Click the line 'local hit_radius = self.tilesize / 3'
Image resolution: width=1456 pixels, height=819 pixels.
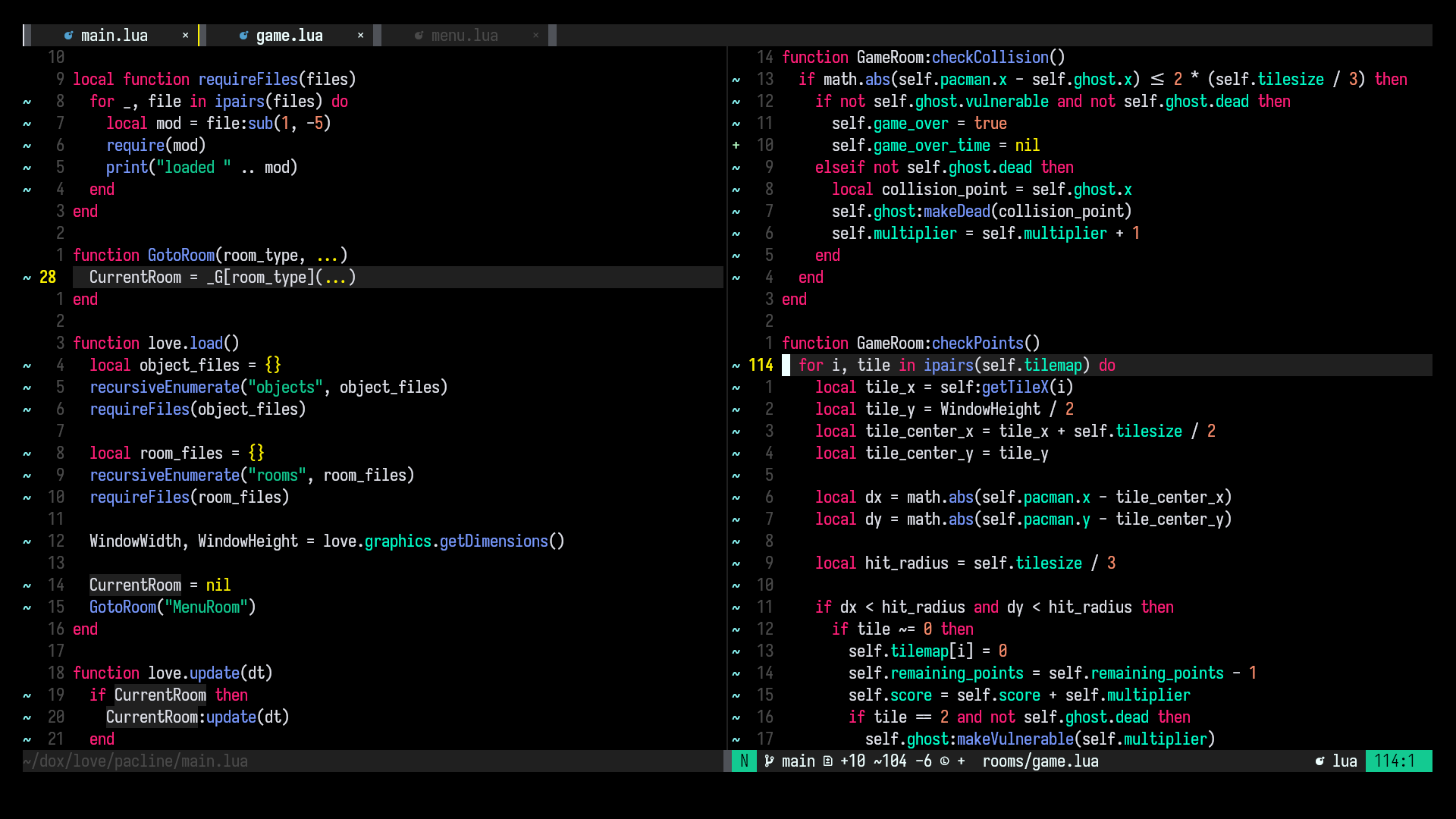click(x=965, y=563)
